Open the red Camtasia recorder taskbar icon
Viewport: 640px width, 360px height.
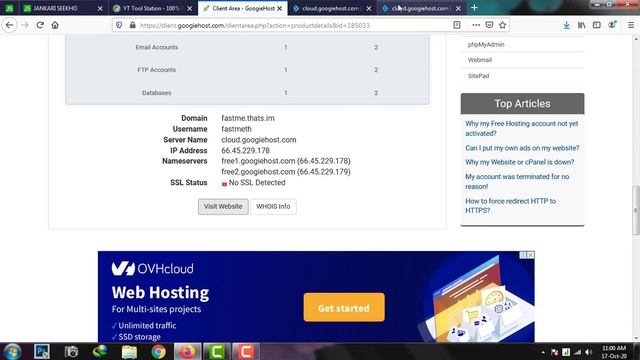point(246,351)
